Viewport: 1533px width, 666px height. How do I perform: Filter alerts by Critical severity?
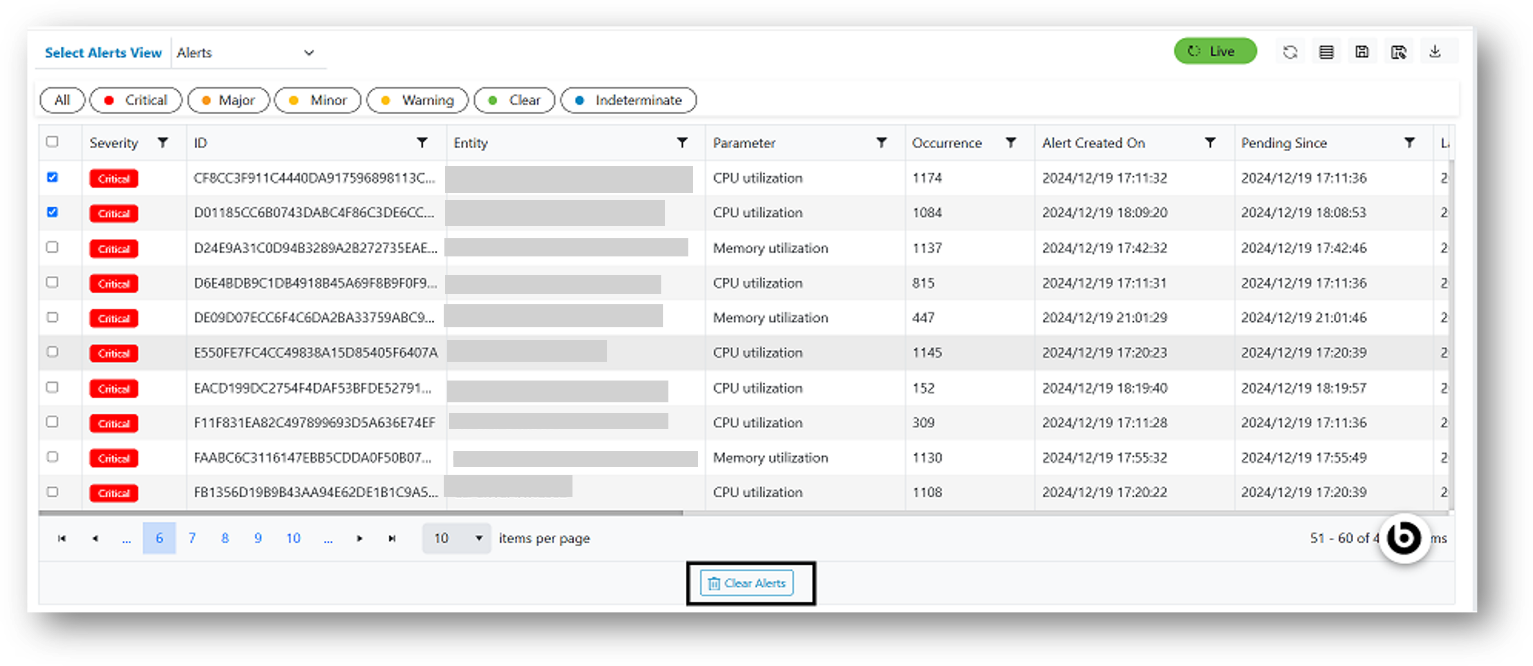[x=136, y=100]
